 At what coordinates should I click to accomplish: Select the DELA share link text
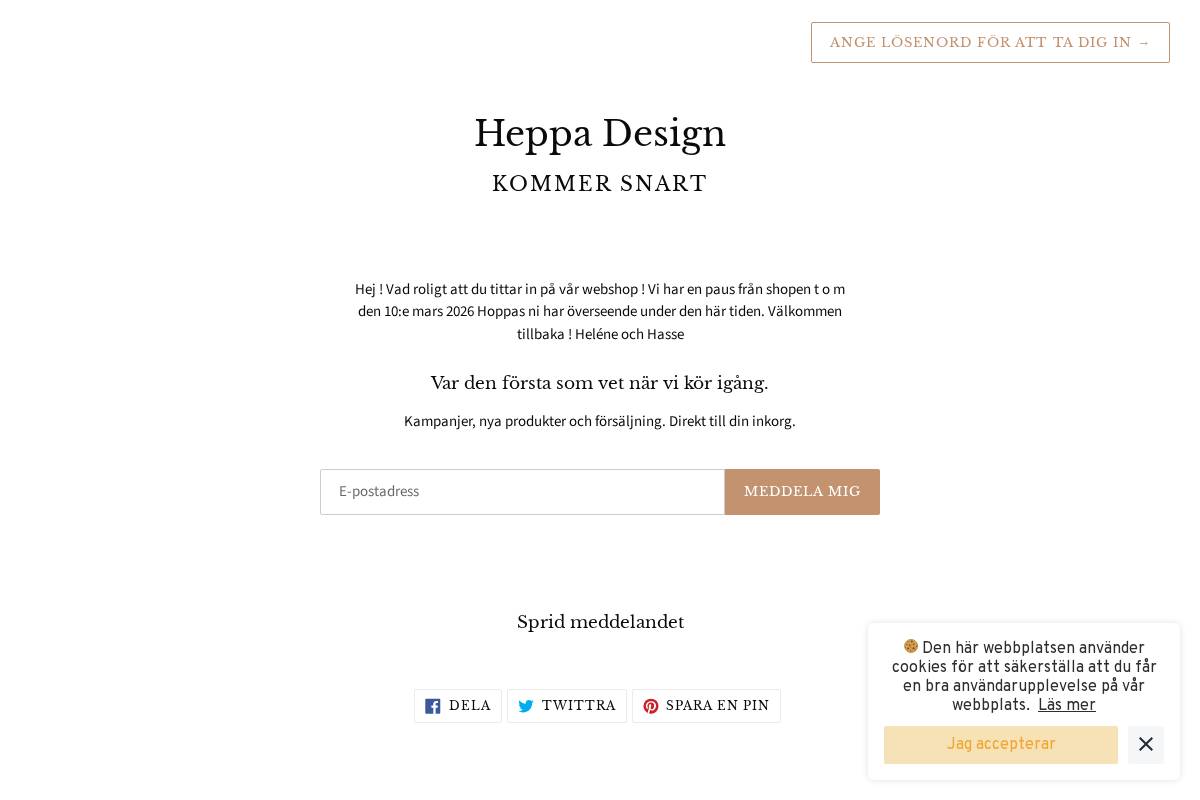470,706
